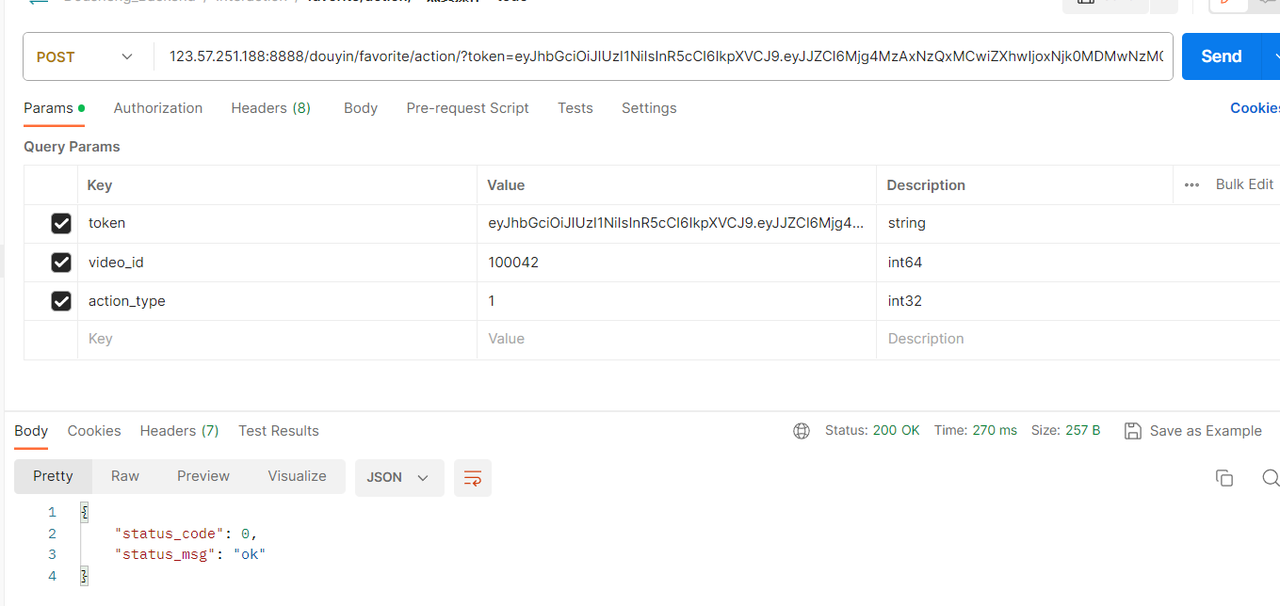
Task: Click the status_msg line in response
Action: 190,554
